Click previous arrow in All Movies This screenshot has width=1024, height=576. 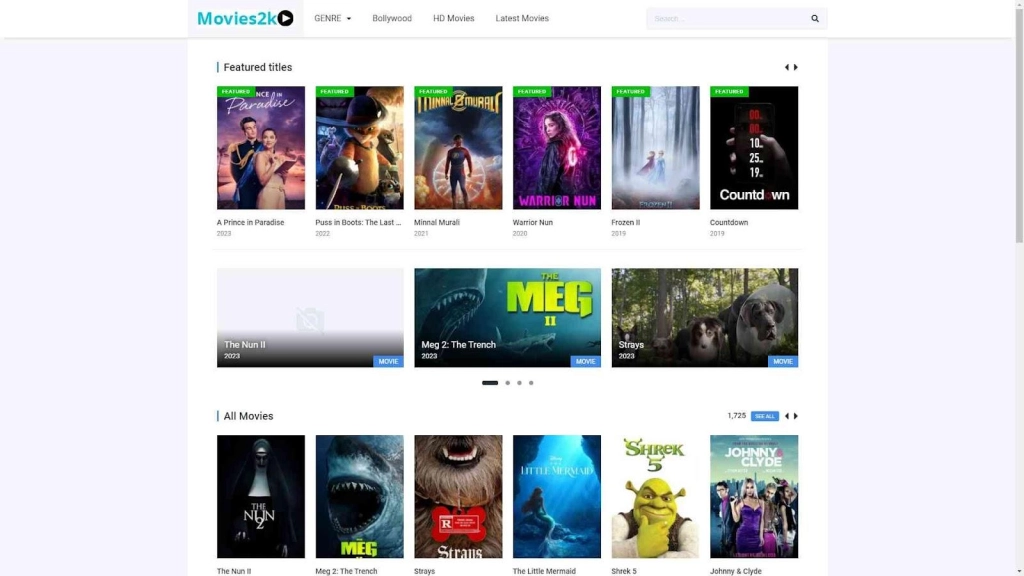[x=786, y=416]
